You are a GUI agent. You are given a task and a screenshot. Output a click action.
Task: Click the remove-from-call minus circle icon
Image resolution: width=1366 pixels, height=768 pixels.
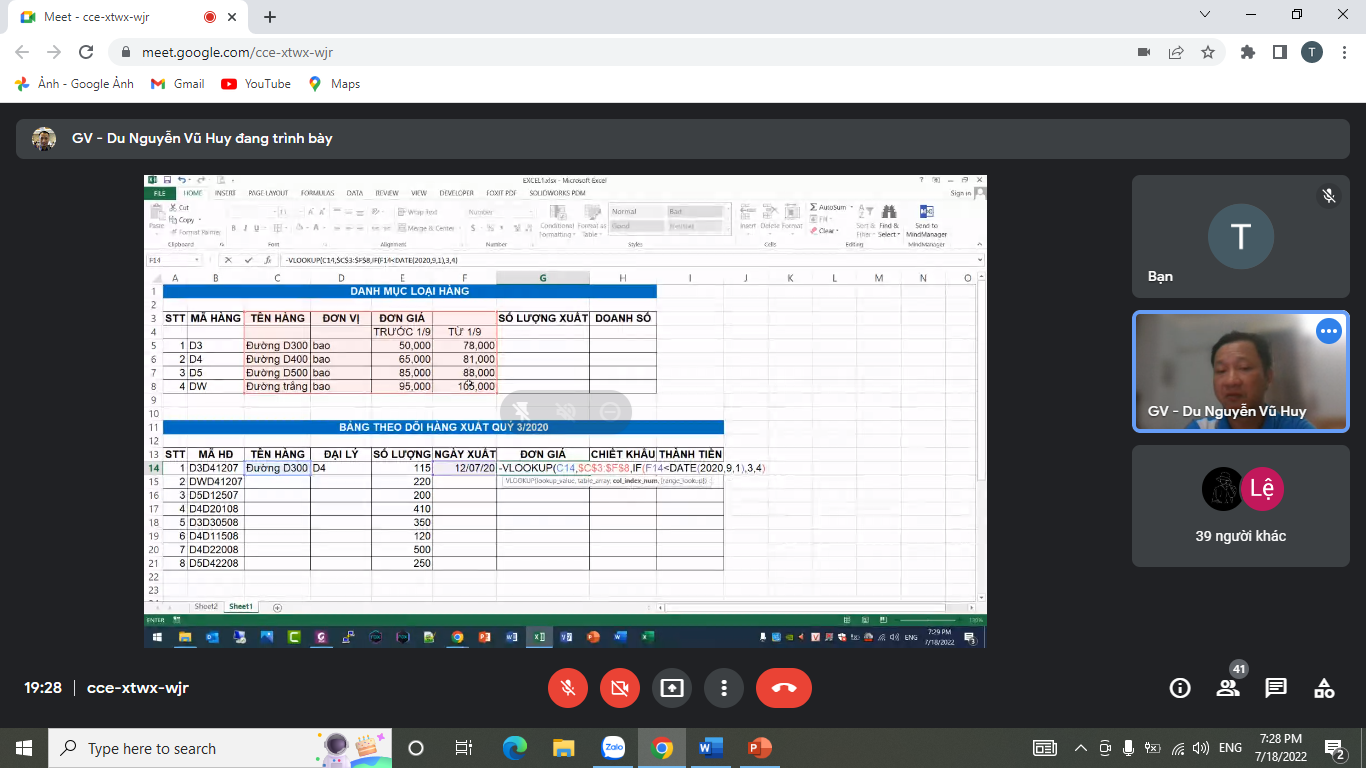[610, 411]
